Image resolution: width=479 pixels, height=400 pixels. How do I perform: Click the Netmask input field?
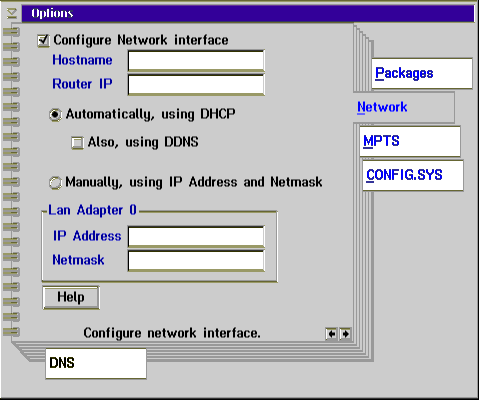[196, 261]
